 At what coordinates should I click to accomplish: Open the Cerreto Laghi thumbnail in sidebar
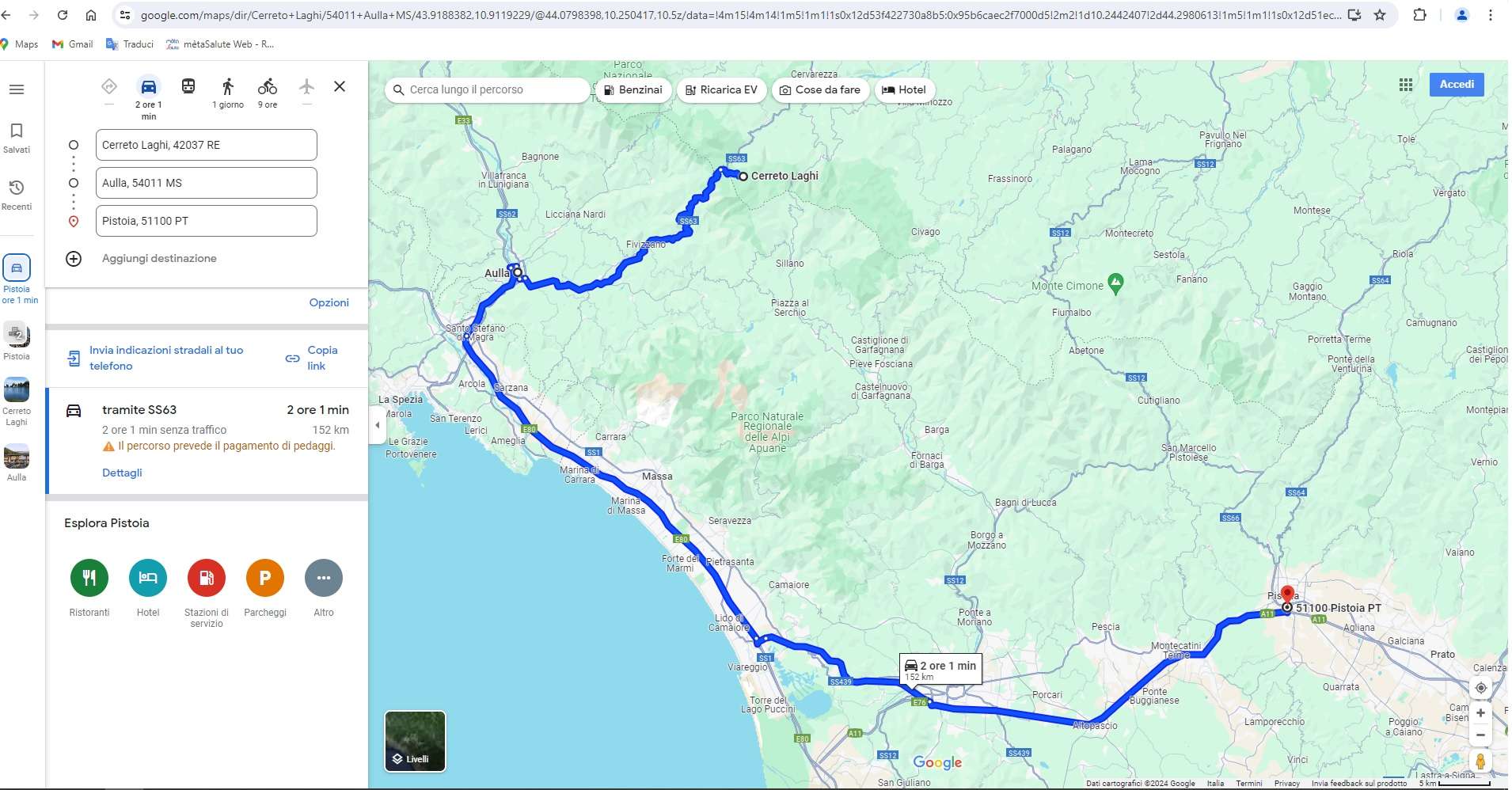[x=17, y=390]
